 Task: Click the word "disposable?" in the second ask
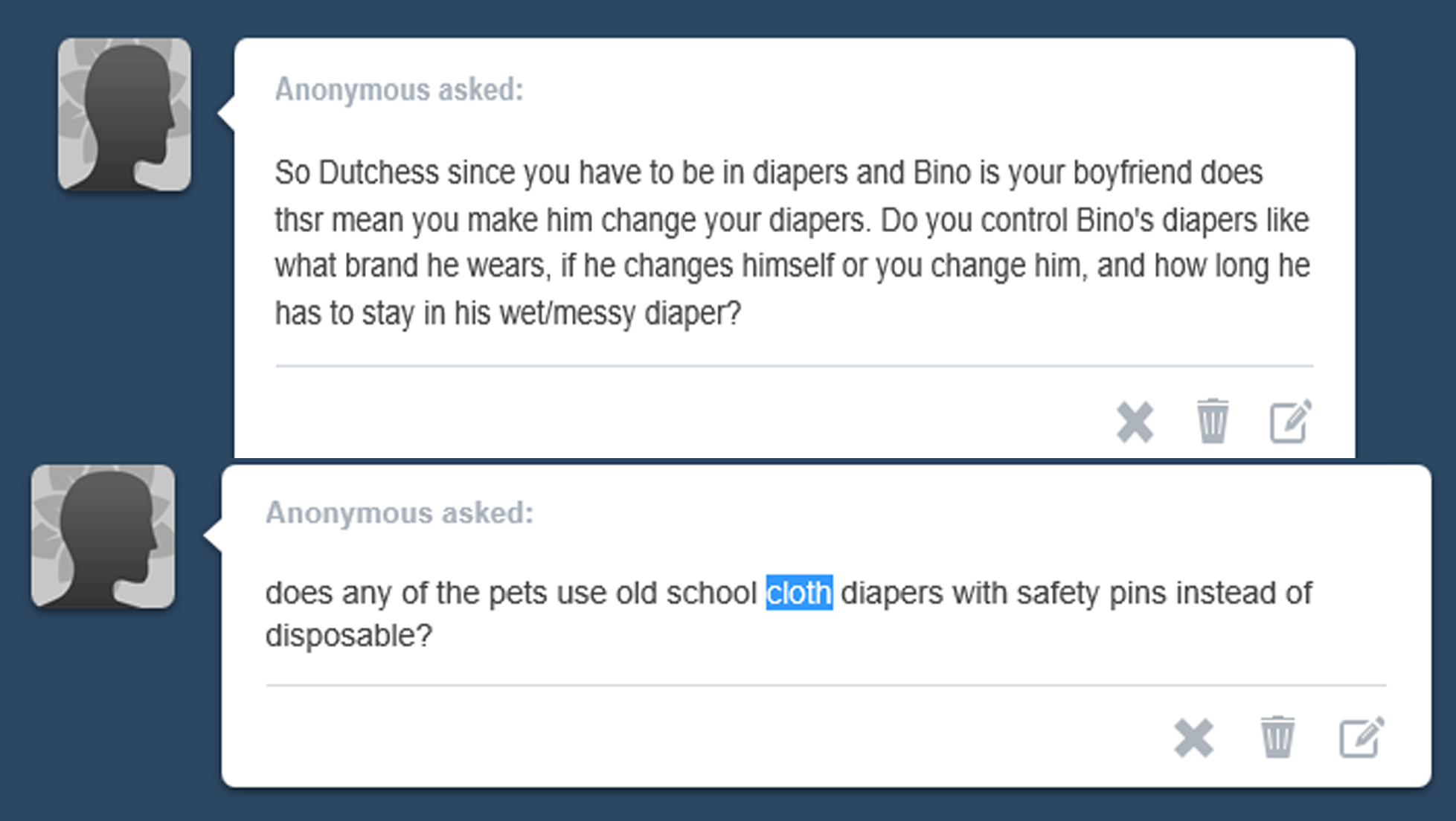(348, 636)
